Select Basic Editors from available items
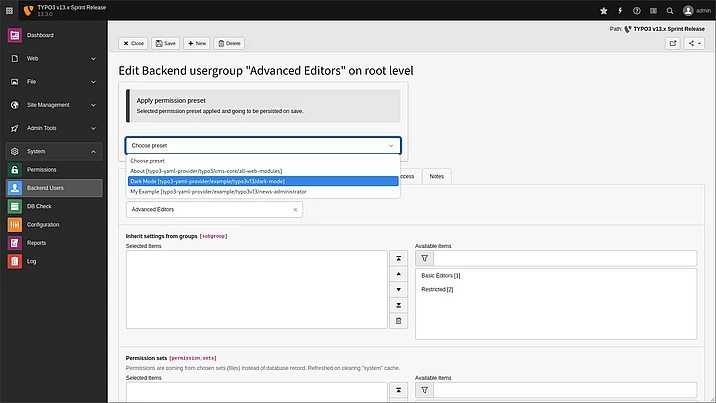 (440, 275)
